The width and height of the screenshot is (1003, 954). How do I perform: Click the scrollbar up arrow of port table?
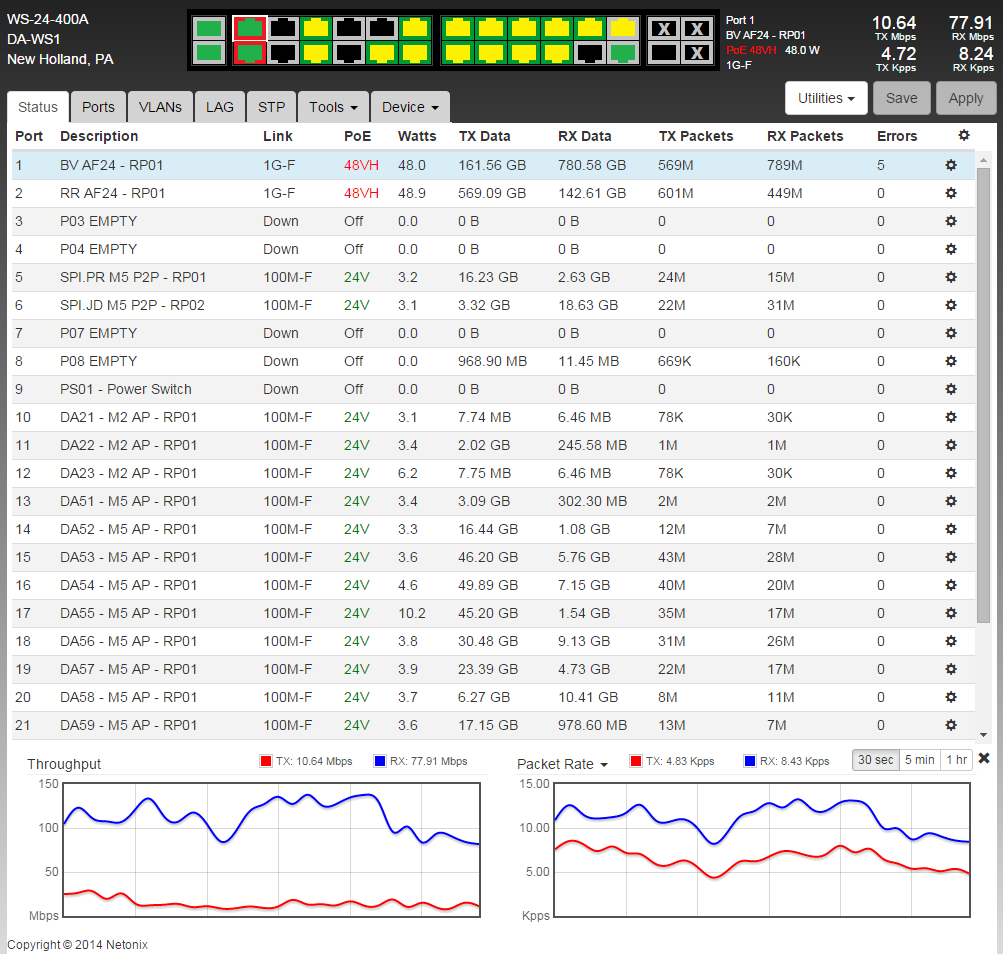[x=983, y=159]
